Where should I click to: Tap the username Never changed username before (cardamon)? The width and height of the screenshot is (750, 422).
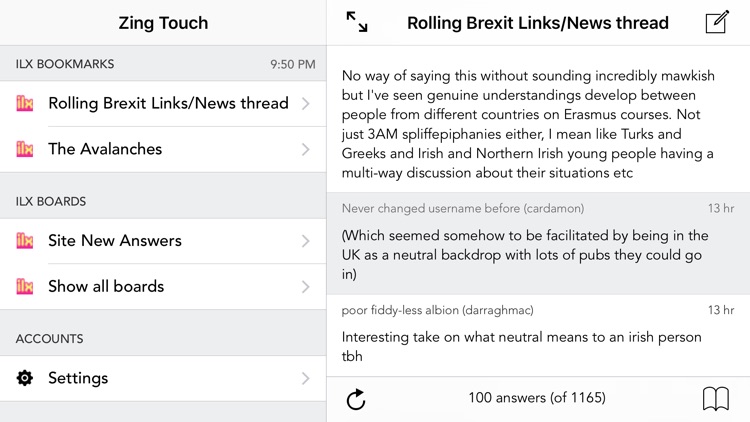(x=463, y=208)
